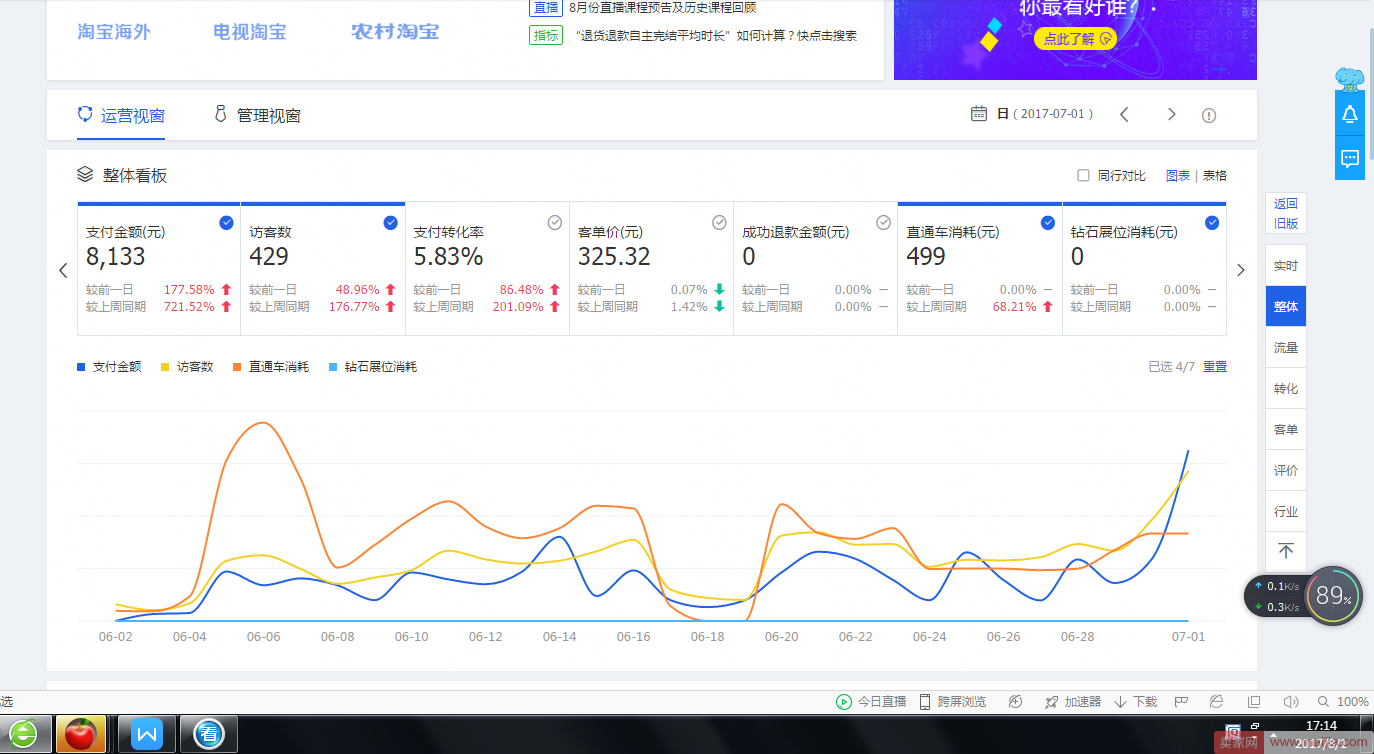Click the calendar date picker icon

(x=979, y=114)
